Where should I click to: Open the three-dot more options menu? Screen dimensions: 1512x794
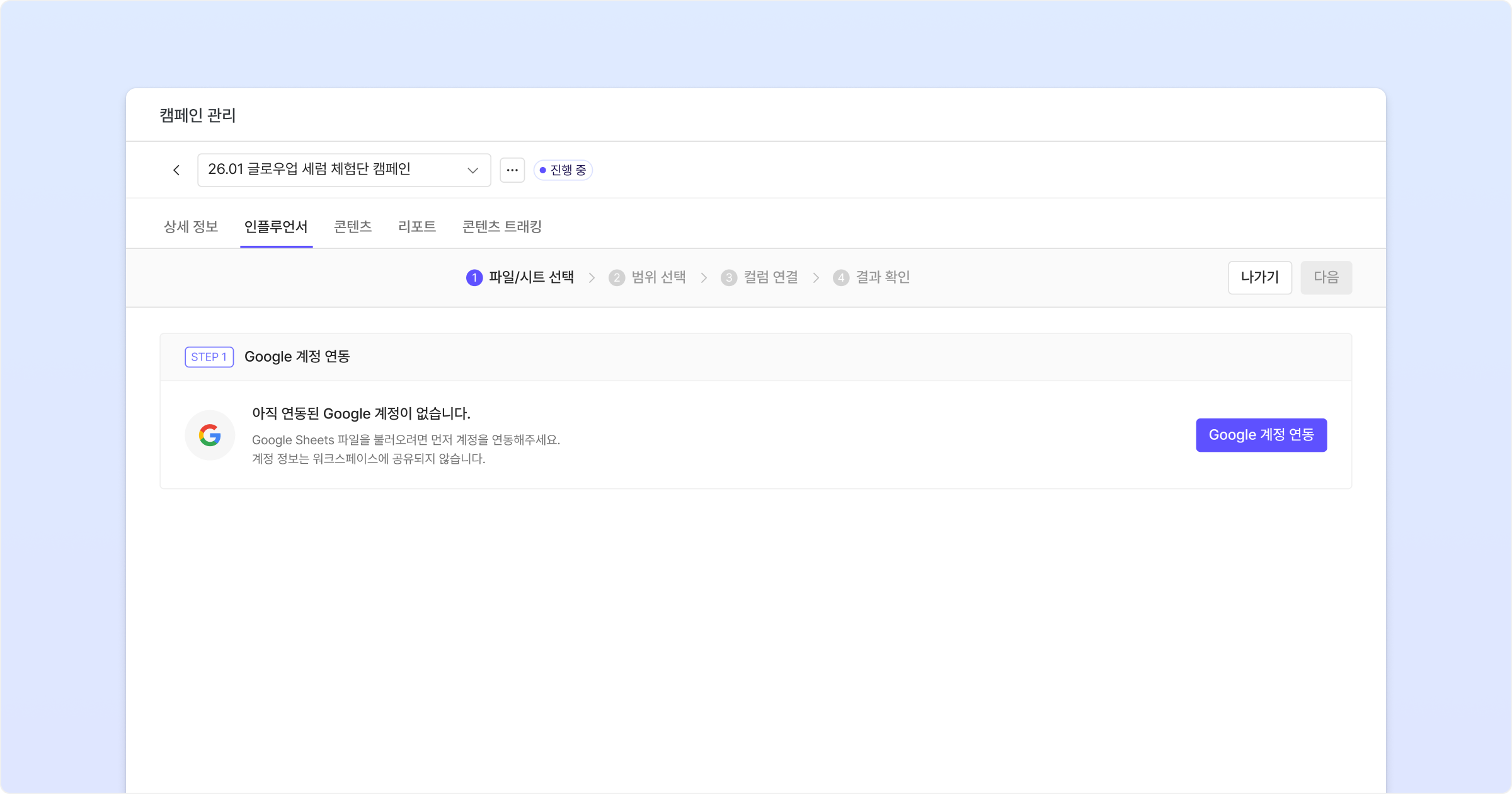coord(512,170)
